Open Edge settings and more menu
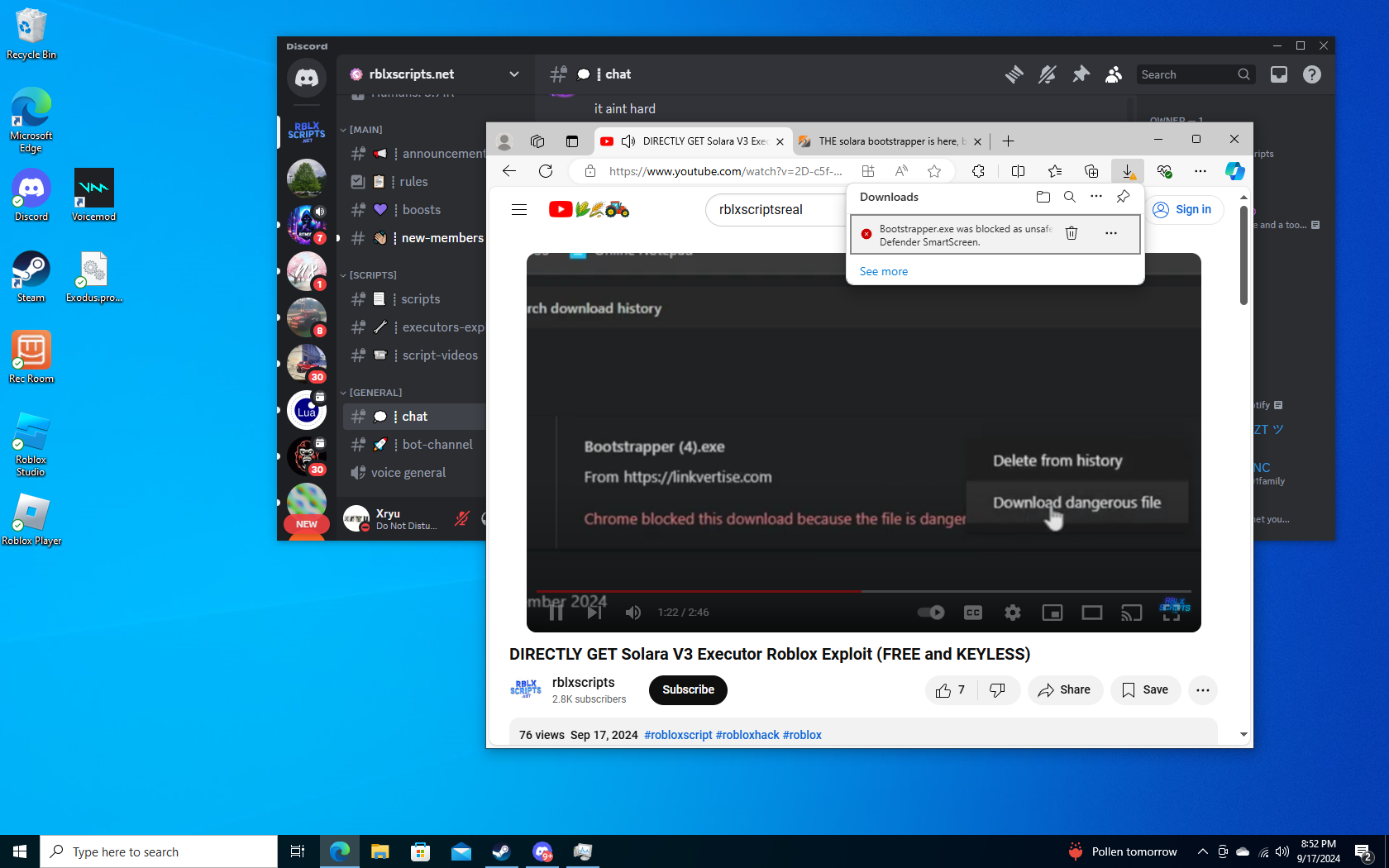This screenshot has width=1389, height=868. pos(1200,171)
